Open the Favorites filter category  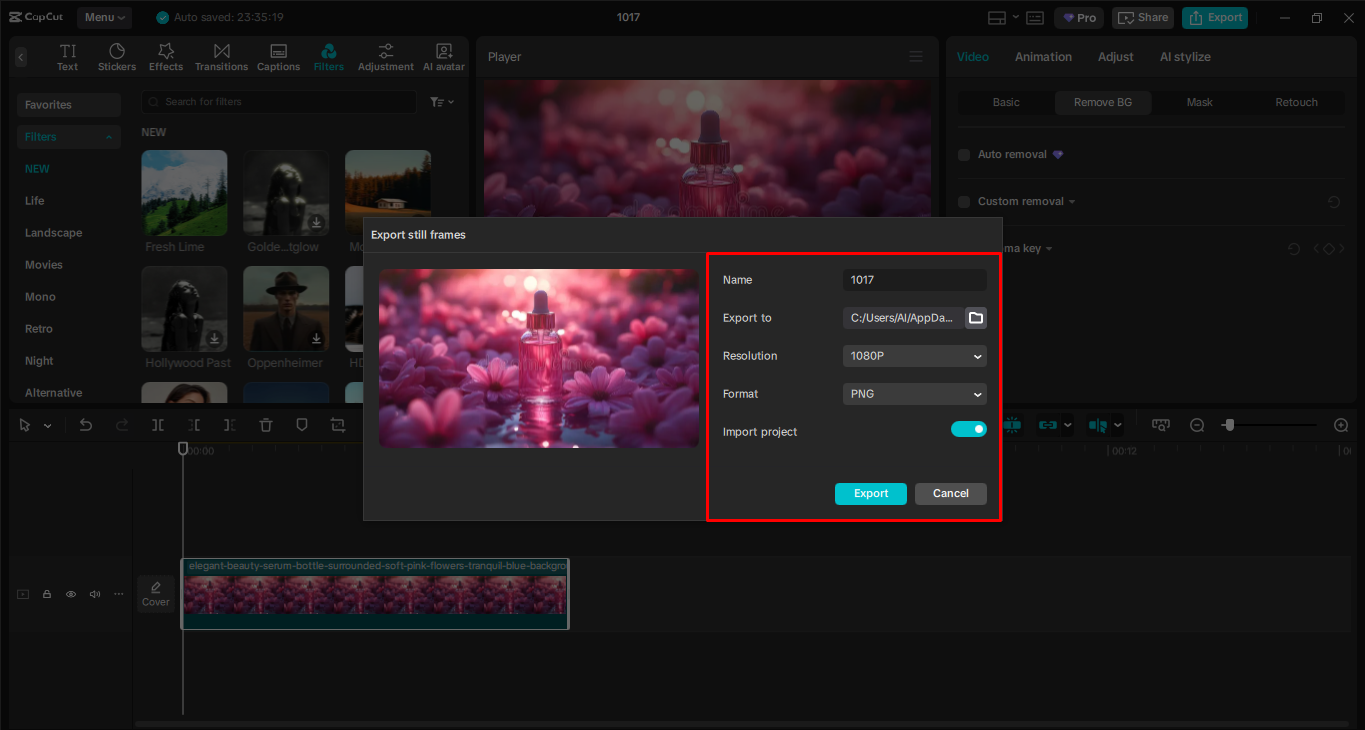click(69, 105)
